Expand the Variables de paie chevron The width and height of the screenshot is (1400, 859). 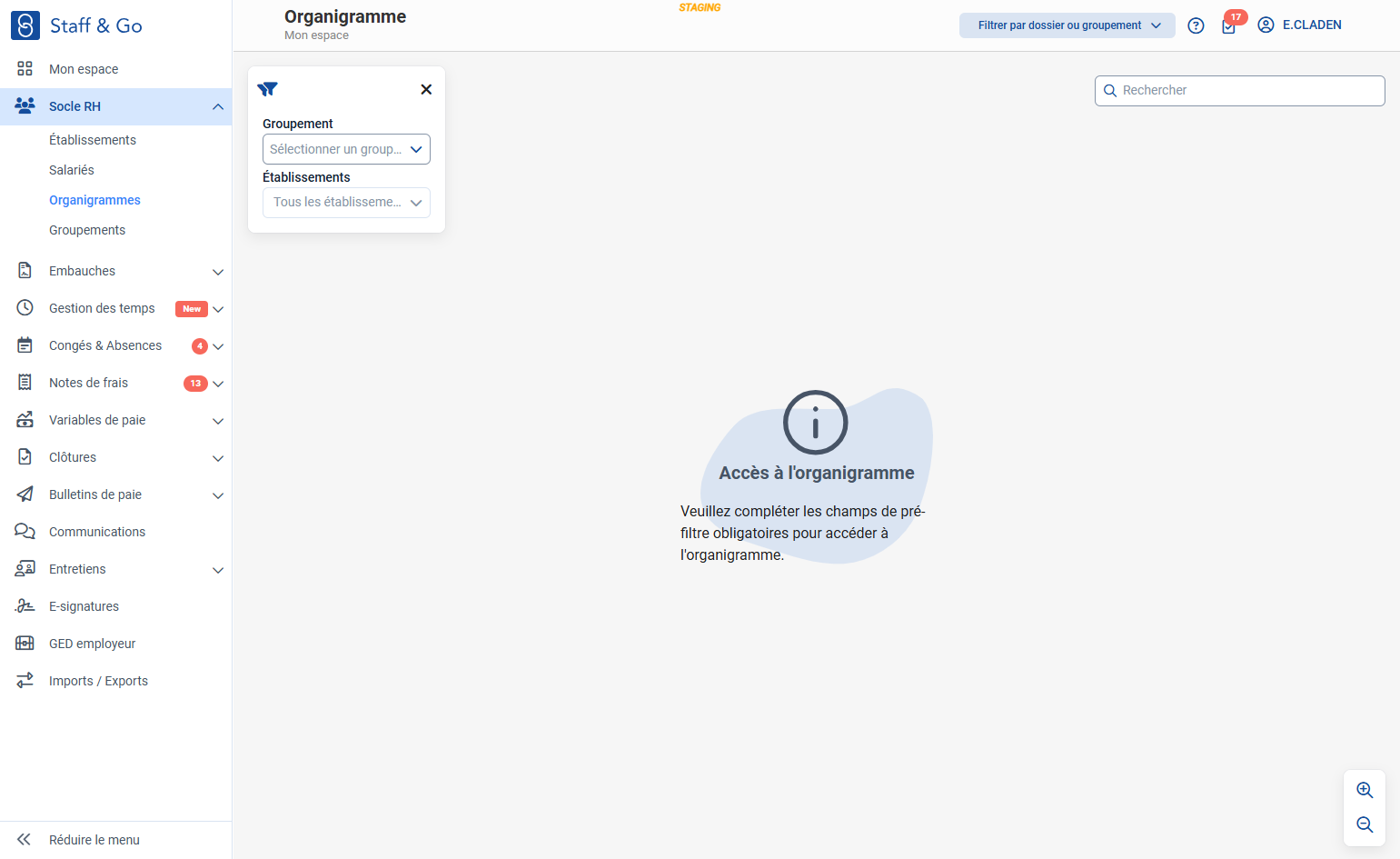pos(218,421)
